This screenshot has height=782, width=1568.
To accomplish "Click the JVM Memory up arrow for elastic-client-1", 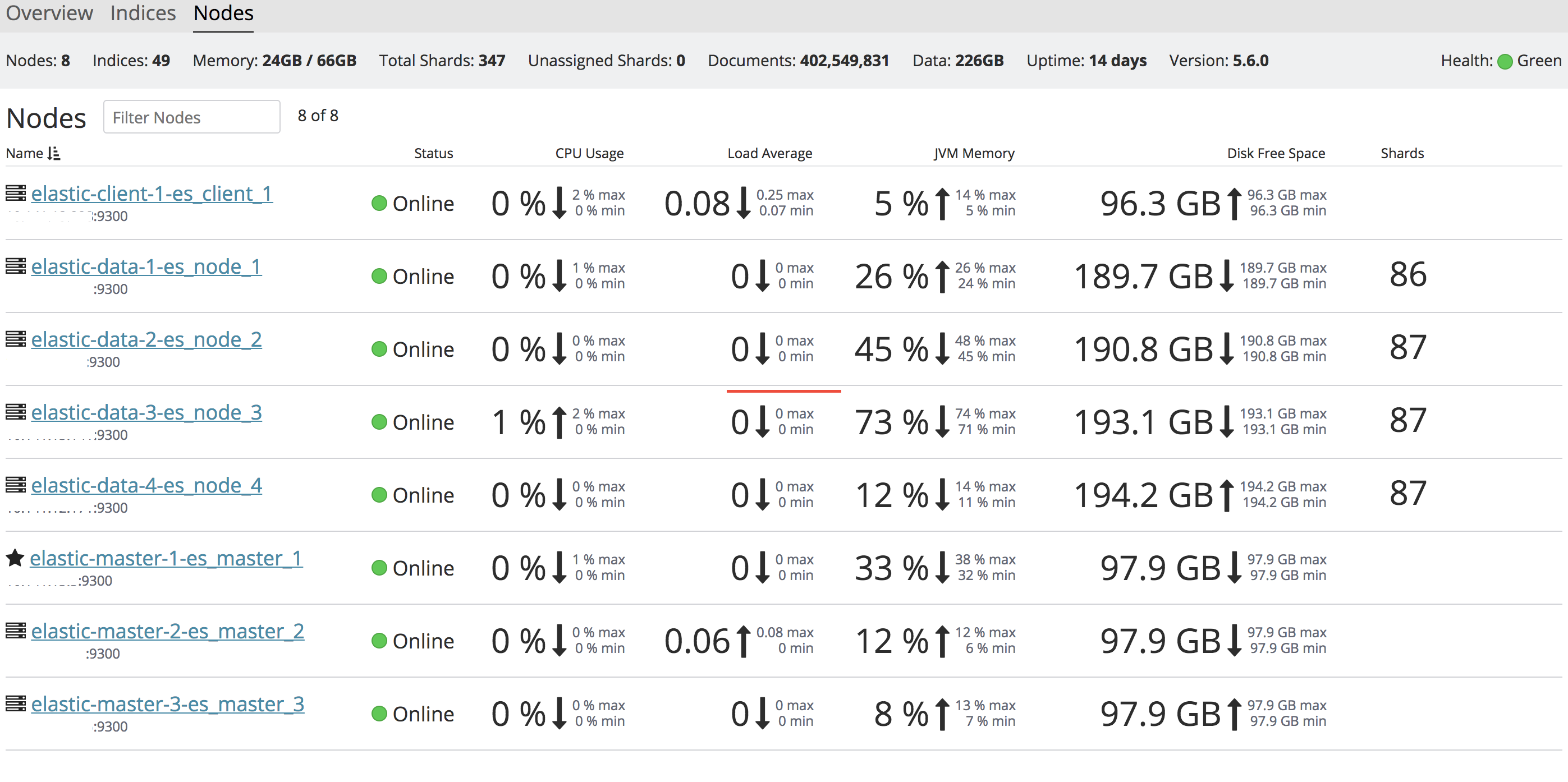I will coord(942,203).
